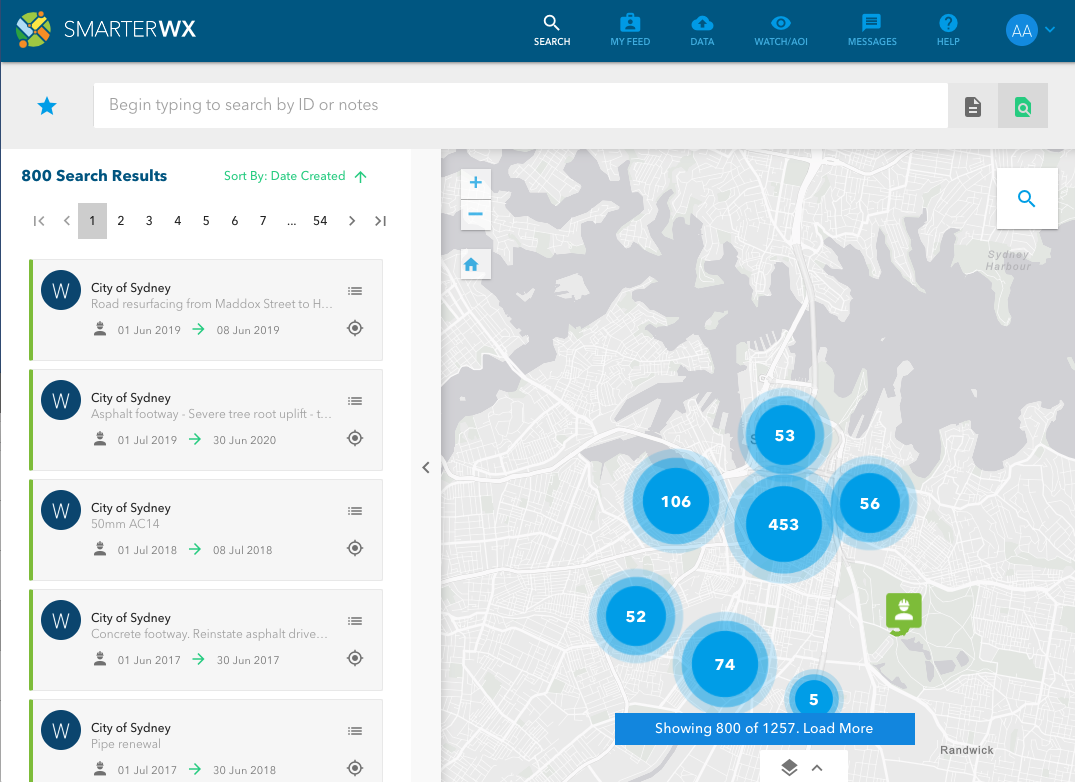Click the 106 map cluster
The image size is (1075, 782).
point(676,501)
